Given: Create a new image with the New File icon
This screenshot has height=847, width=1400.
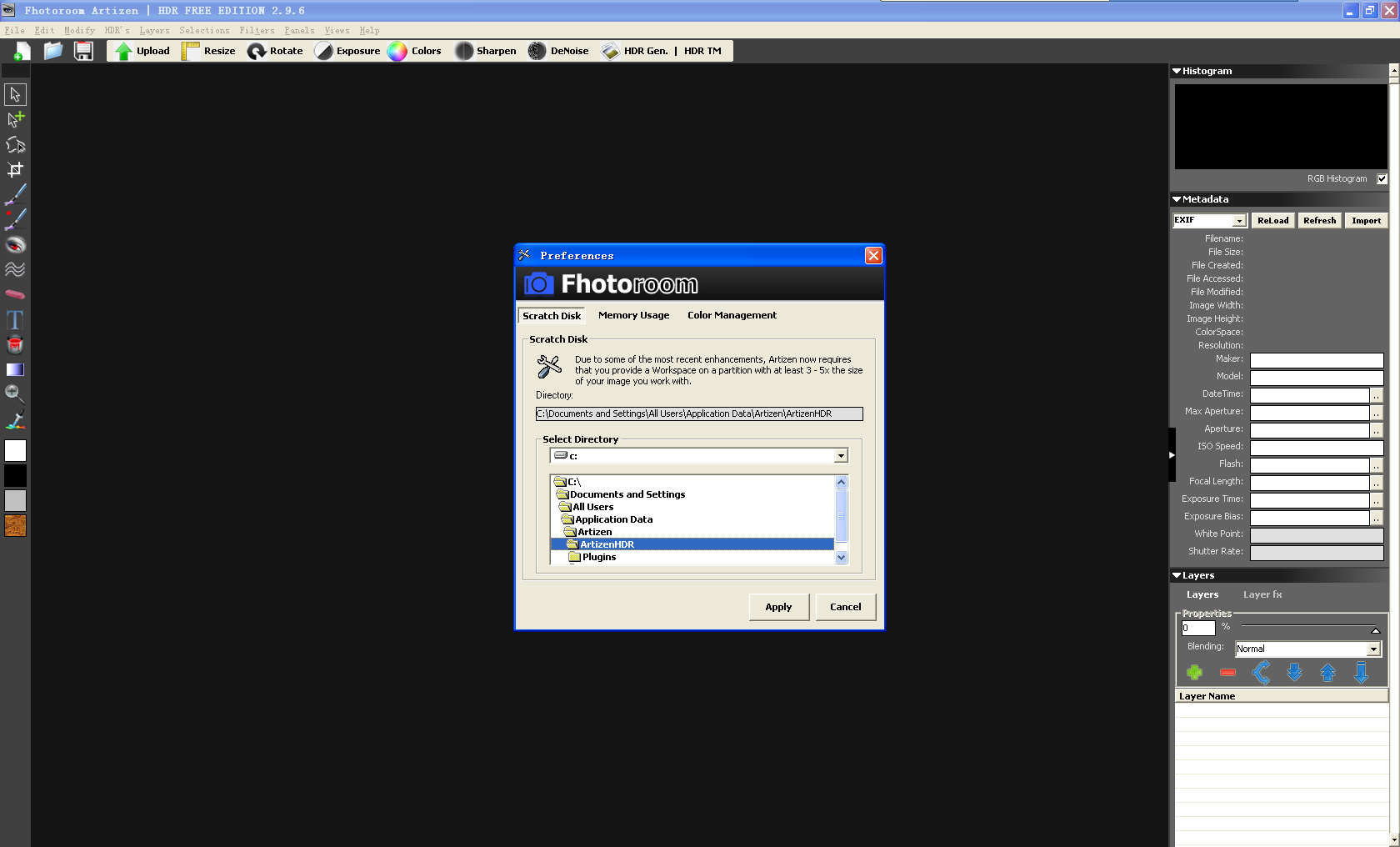Looking at the screenshot, I should tap(22, 52).
